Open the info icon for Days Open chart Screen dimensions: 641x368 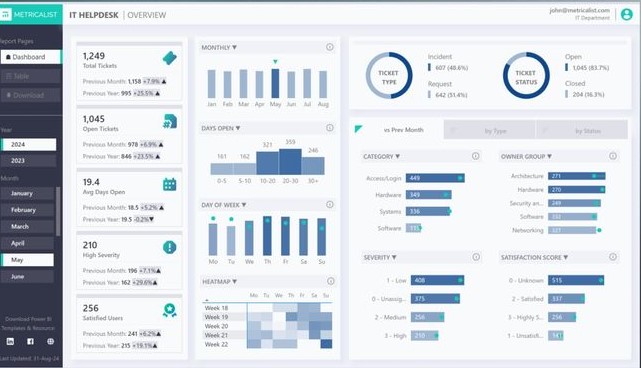(330, 128)
